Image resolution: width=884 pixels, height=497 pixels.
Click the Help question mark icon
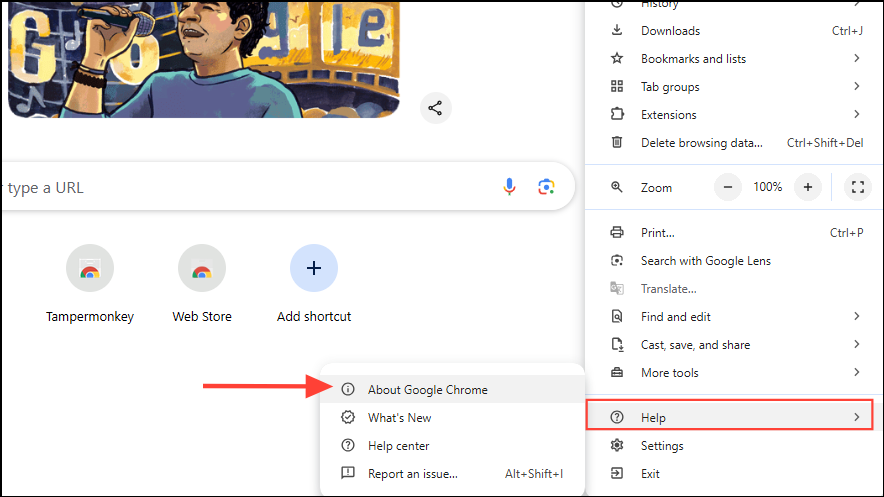(617, 417)
